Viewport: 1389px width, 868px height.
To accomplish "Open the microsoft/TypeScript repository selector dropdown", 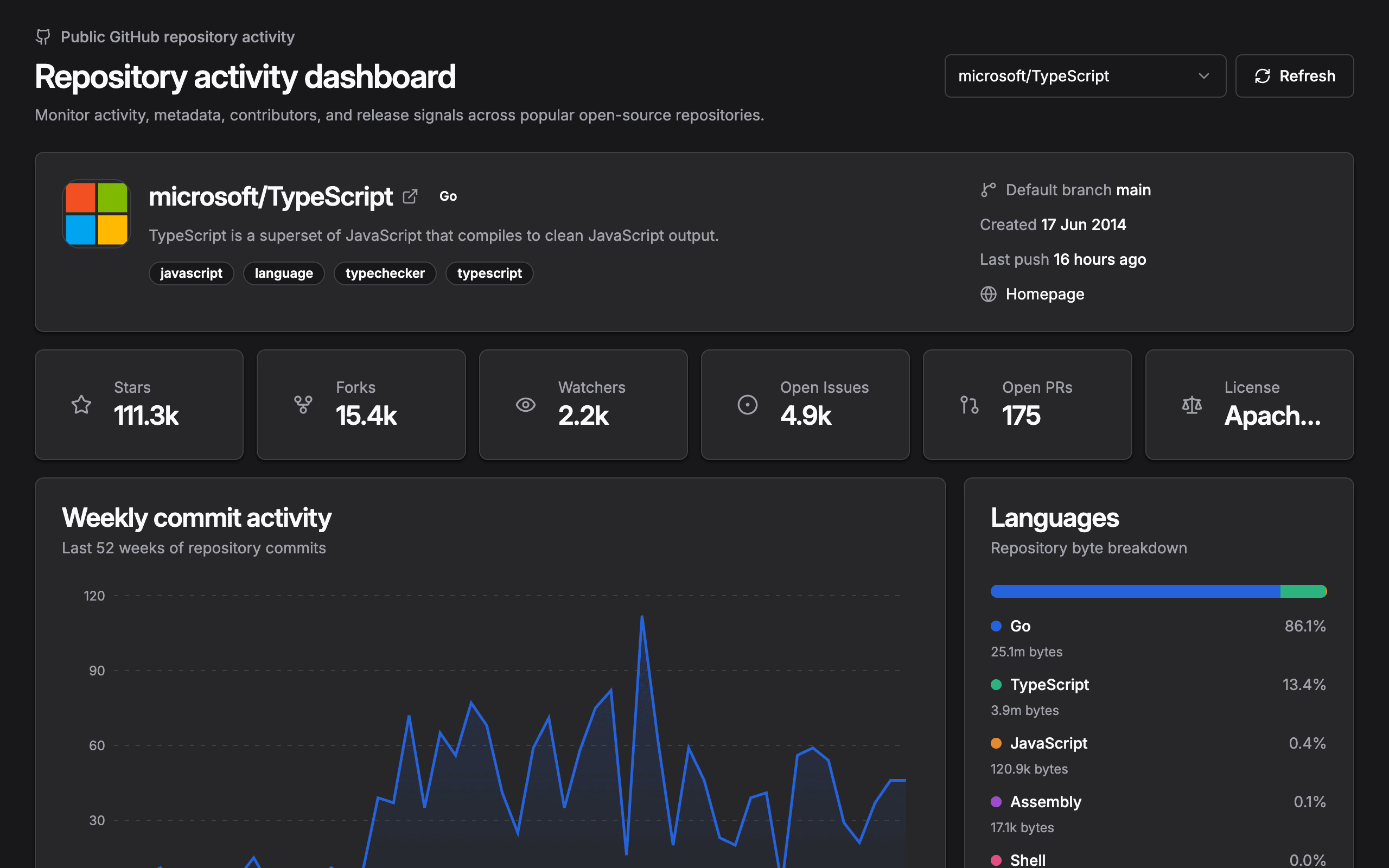I will 1085,76.
